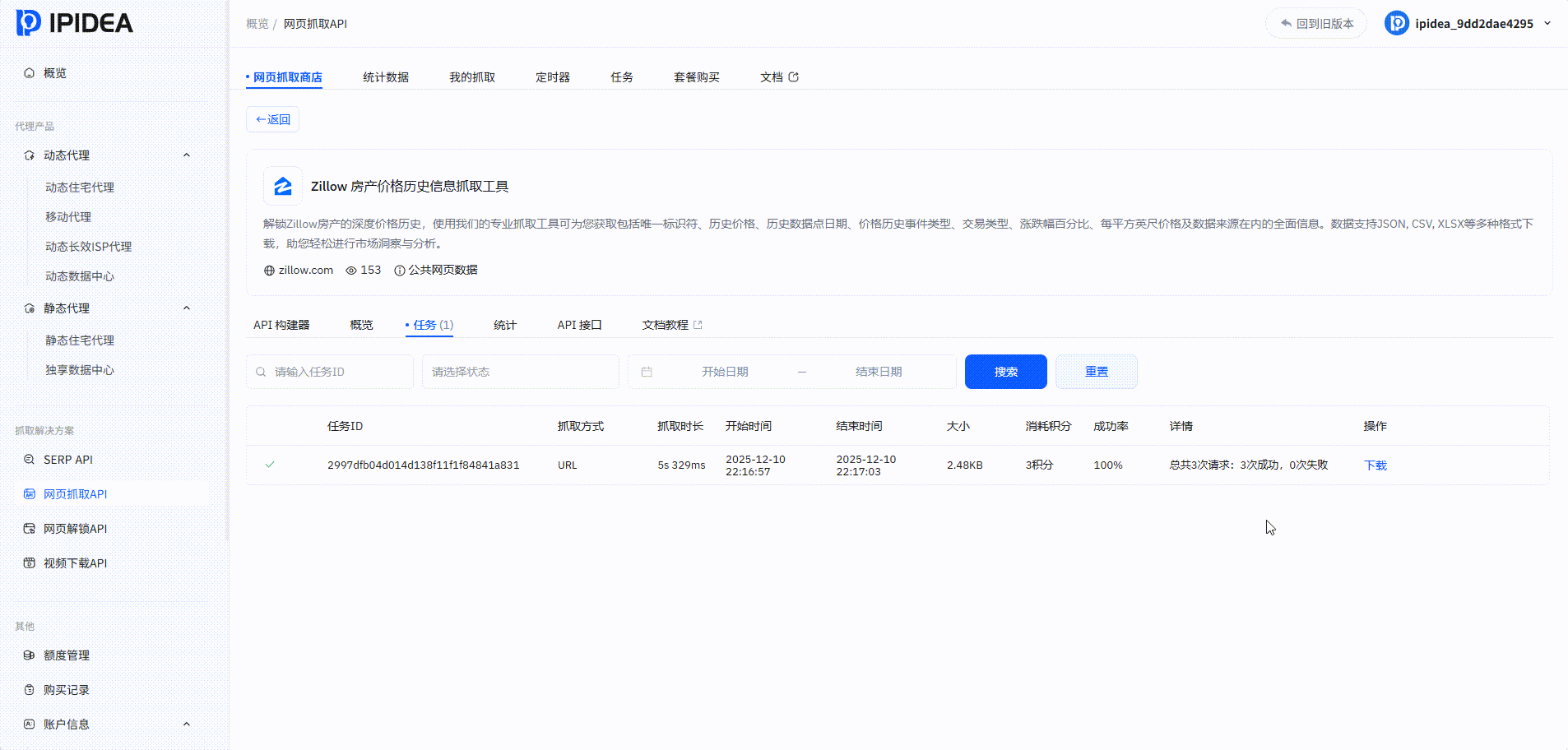Click the external link icon beside 文档
This screenshot has height=750, width=1568.
[x=794, y=77]
